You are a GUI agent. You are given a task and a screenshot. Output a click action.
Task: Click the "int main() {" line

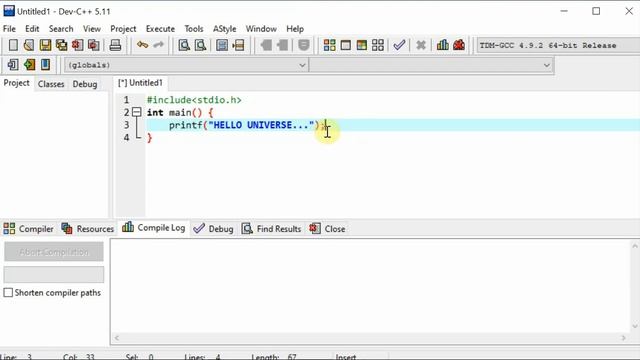pos(180,113)
